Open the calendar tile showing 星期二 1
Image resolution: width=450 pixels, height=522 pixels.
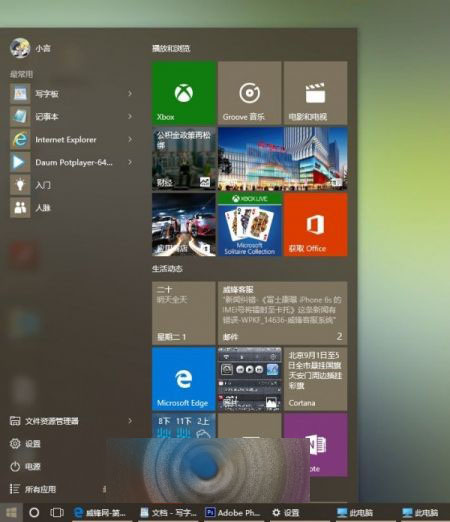pyautogui.click(x=184, y=313)
